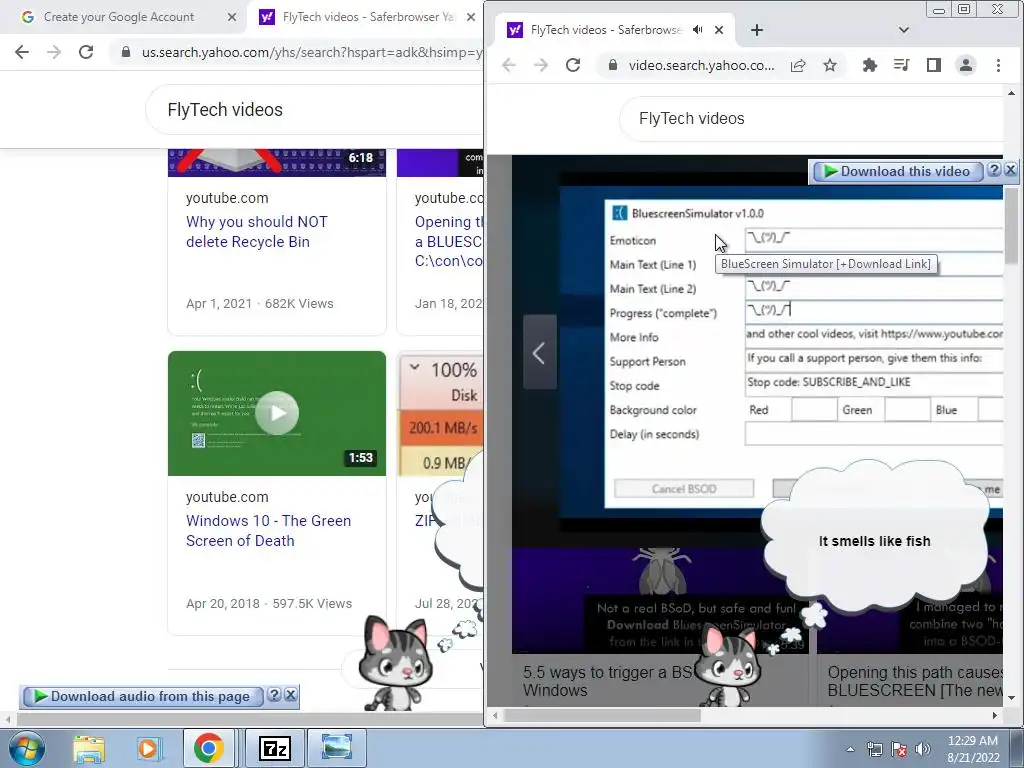
Task: Click volume speaker tray icon
Action: (923, 749)
